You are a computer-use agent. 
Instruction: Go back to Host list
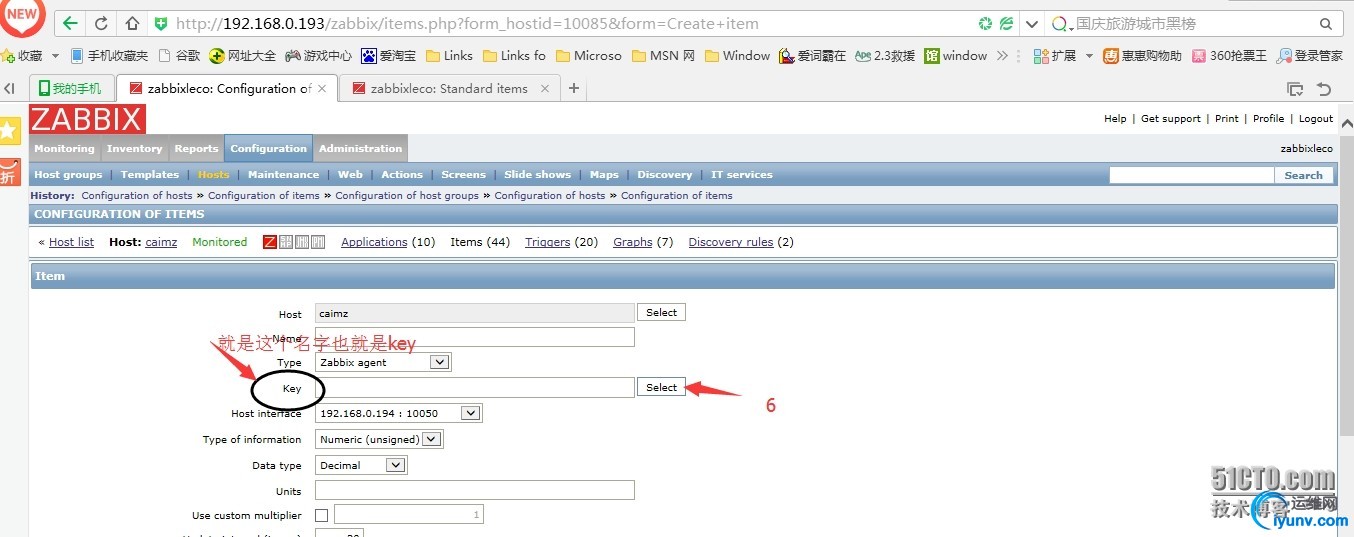71,242
